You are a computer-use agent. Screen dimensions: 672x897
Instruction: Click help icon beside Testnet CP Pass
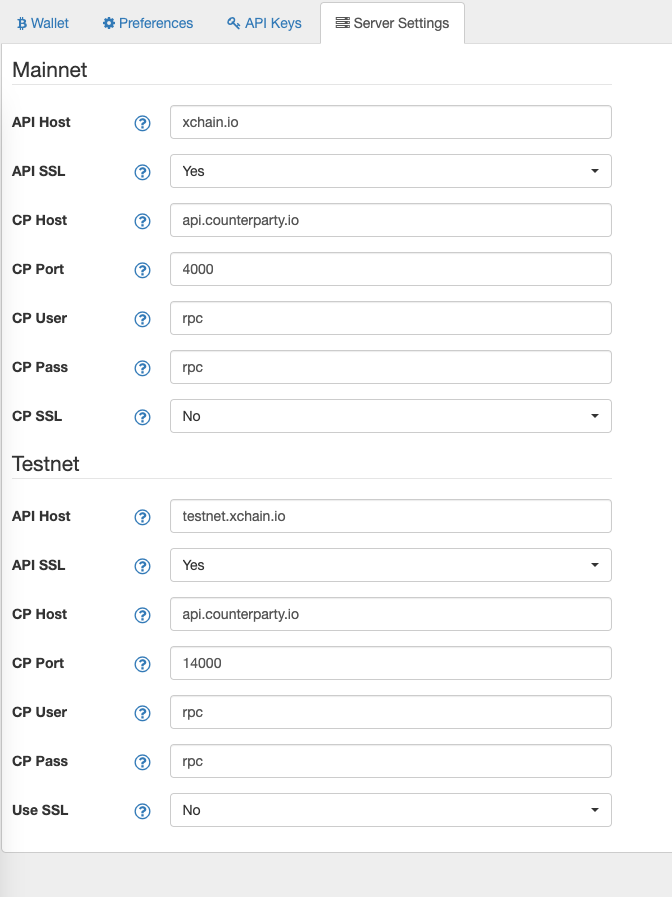click(142, 762)
